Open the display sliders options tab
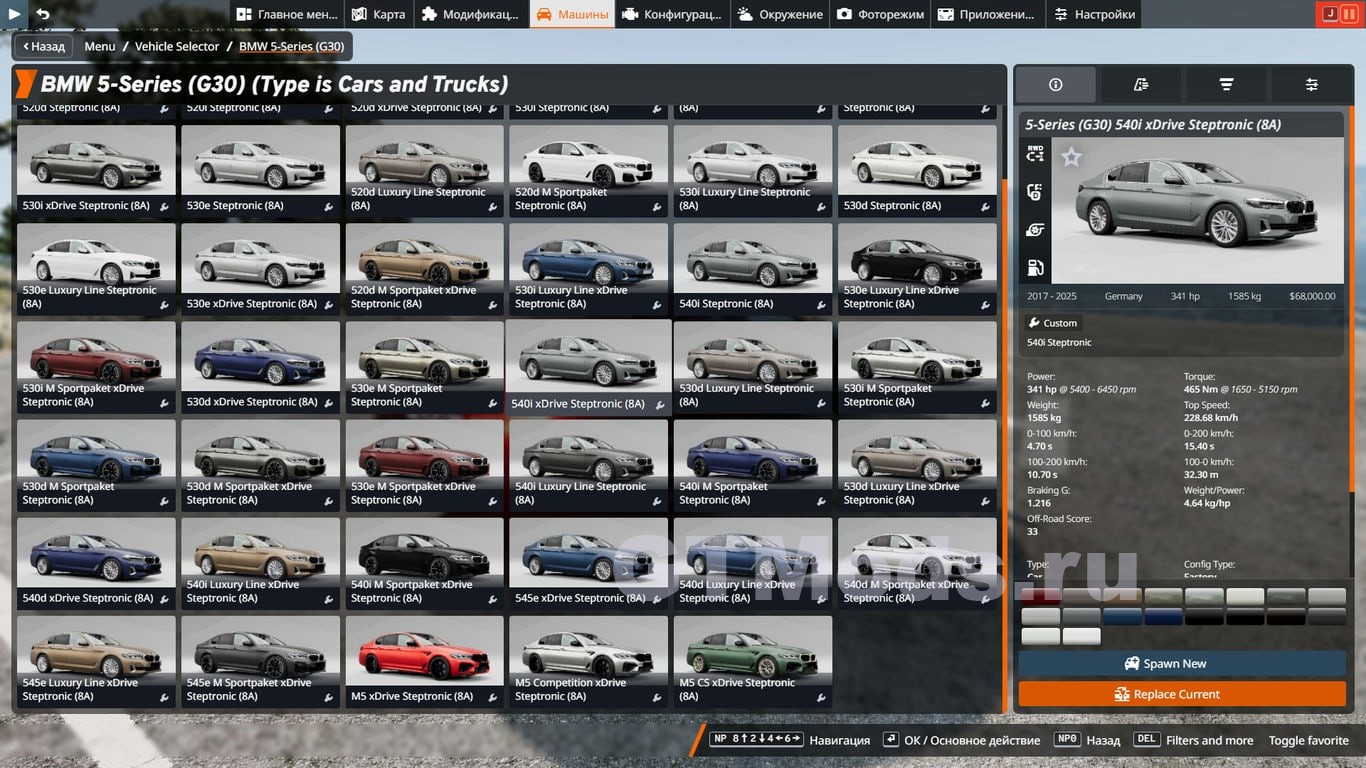This screenshot has height=768, width=1366. tap(1311, 85)
